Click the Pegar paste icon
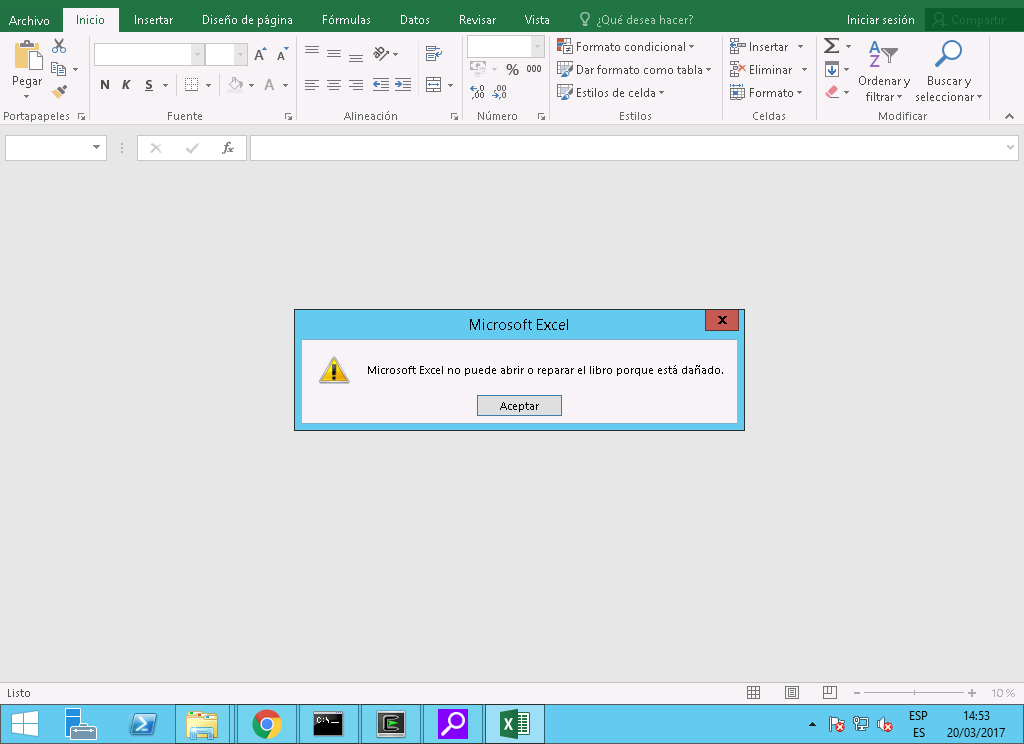1024x744 pixels. pyautogui.click(x=27, y=55)
